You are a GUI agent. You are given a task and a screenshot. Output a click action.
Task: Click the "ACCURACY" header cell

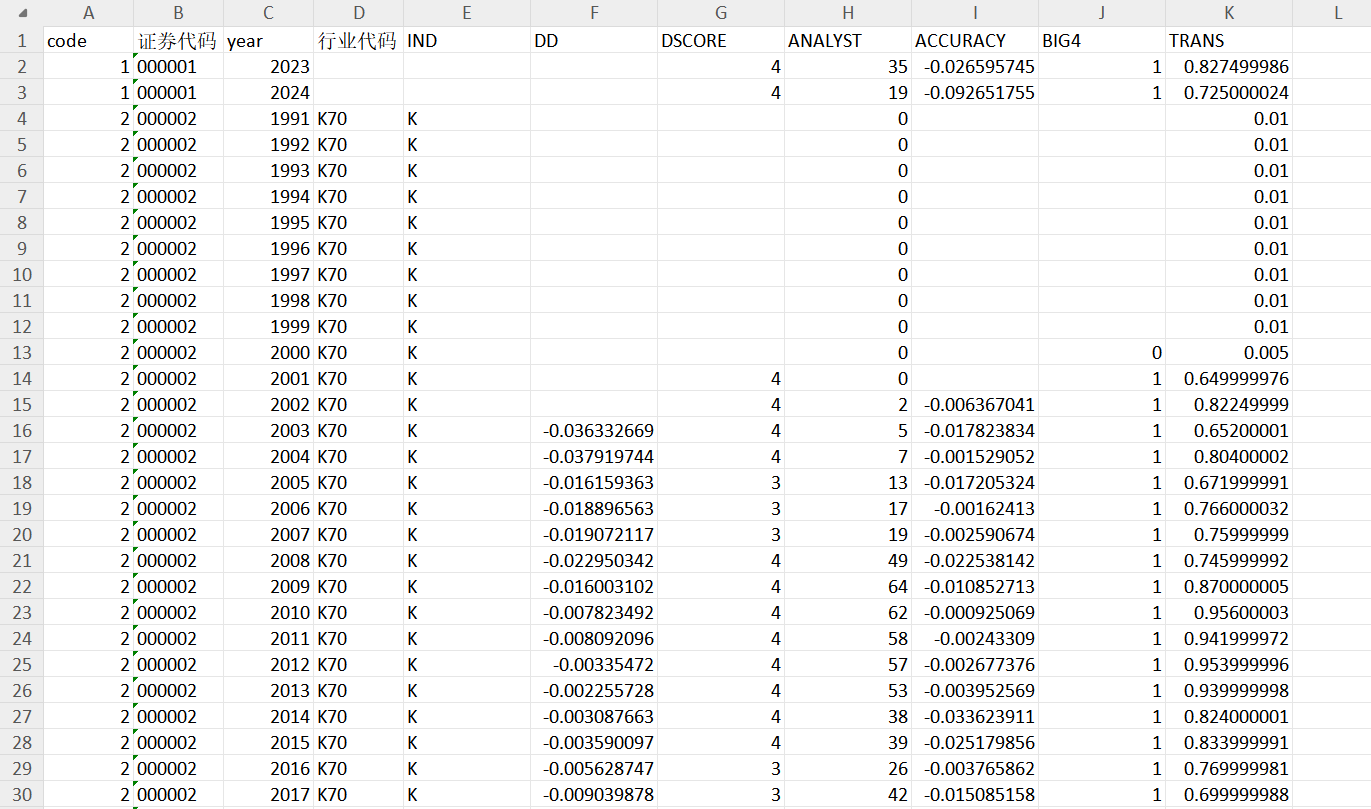[975, 41]
